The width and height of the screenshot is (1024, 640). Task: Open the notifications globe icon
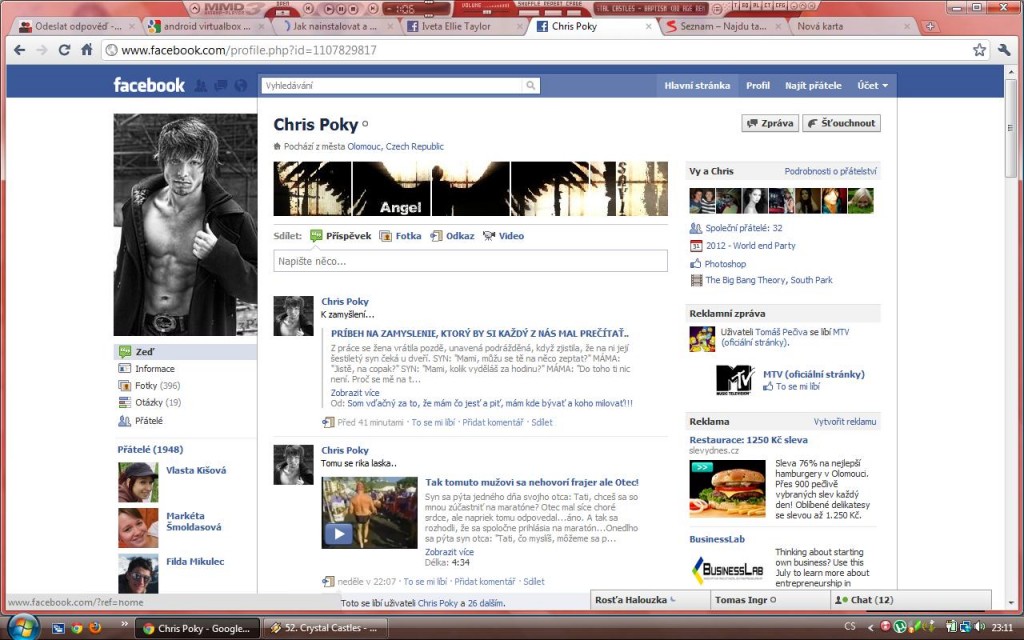point(241,86)
